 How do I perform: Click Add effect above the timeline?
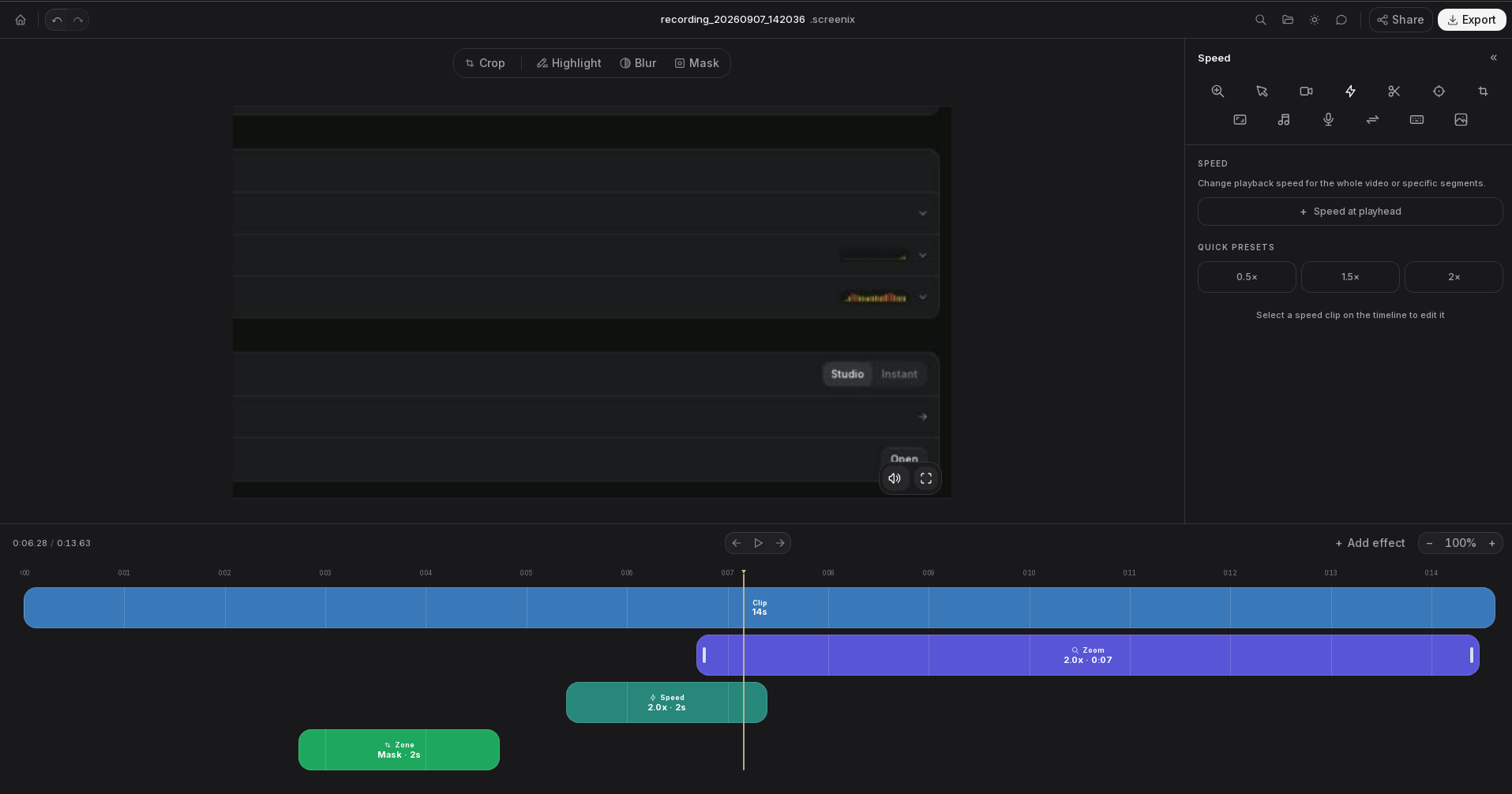pyautogui.click(x=1370, y=543)
